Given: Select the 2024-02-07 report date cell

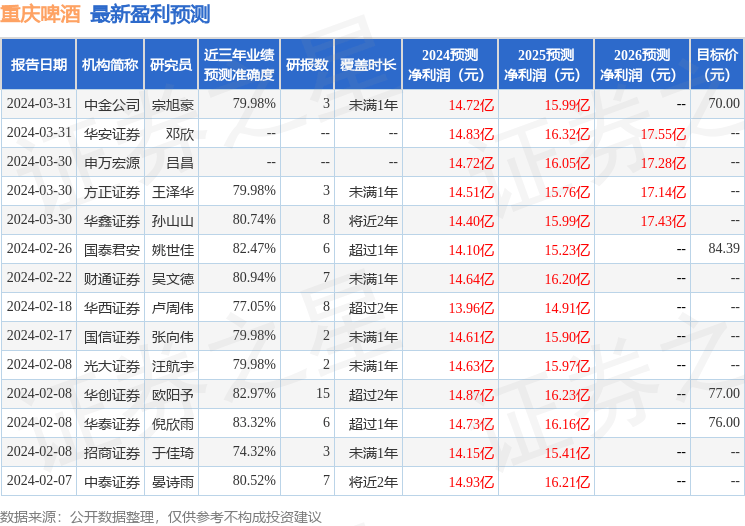Looking at the screenshot, I should [39, 481].
